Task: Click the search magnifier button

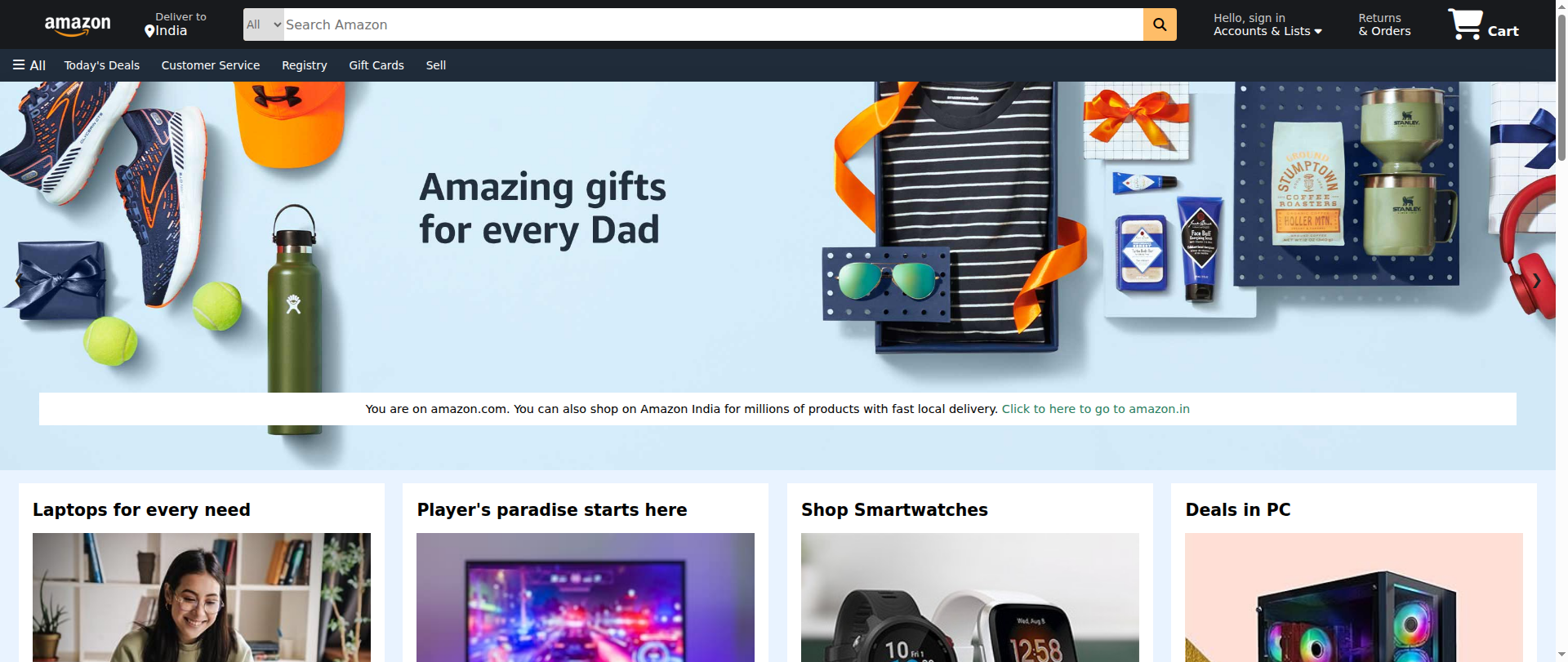Action: pos(1160,24)
